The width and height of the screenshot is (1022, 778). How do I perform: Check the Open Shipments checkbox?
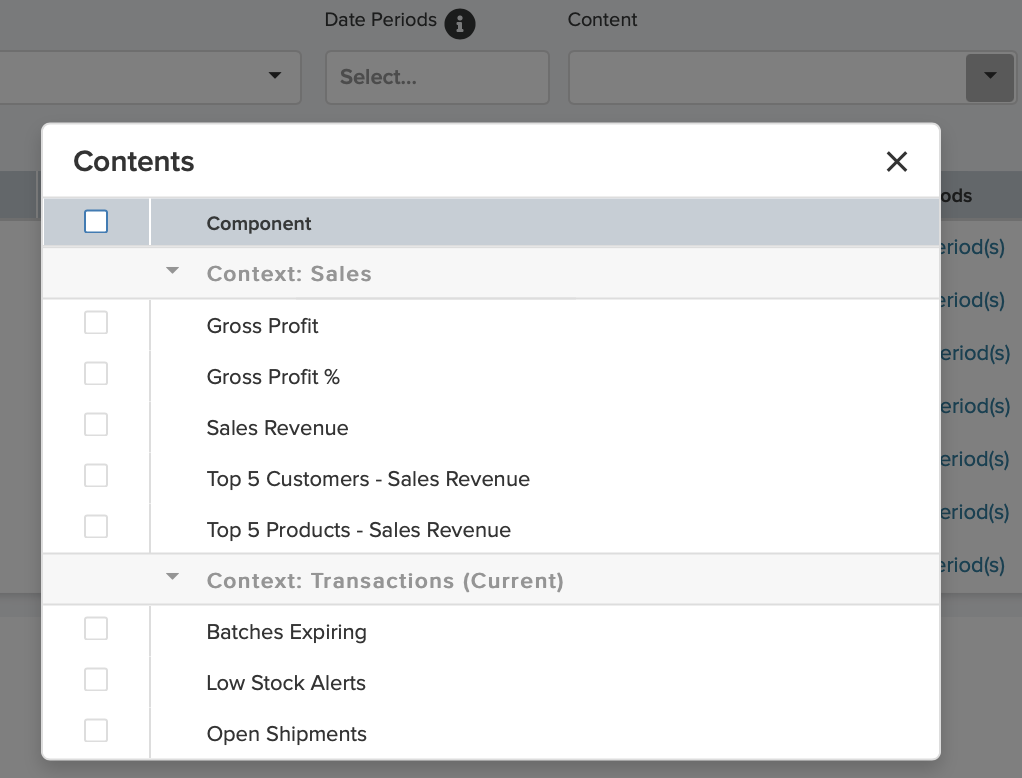click(96, 730)
